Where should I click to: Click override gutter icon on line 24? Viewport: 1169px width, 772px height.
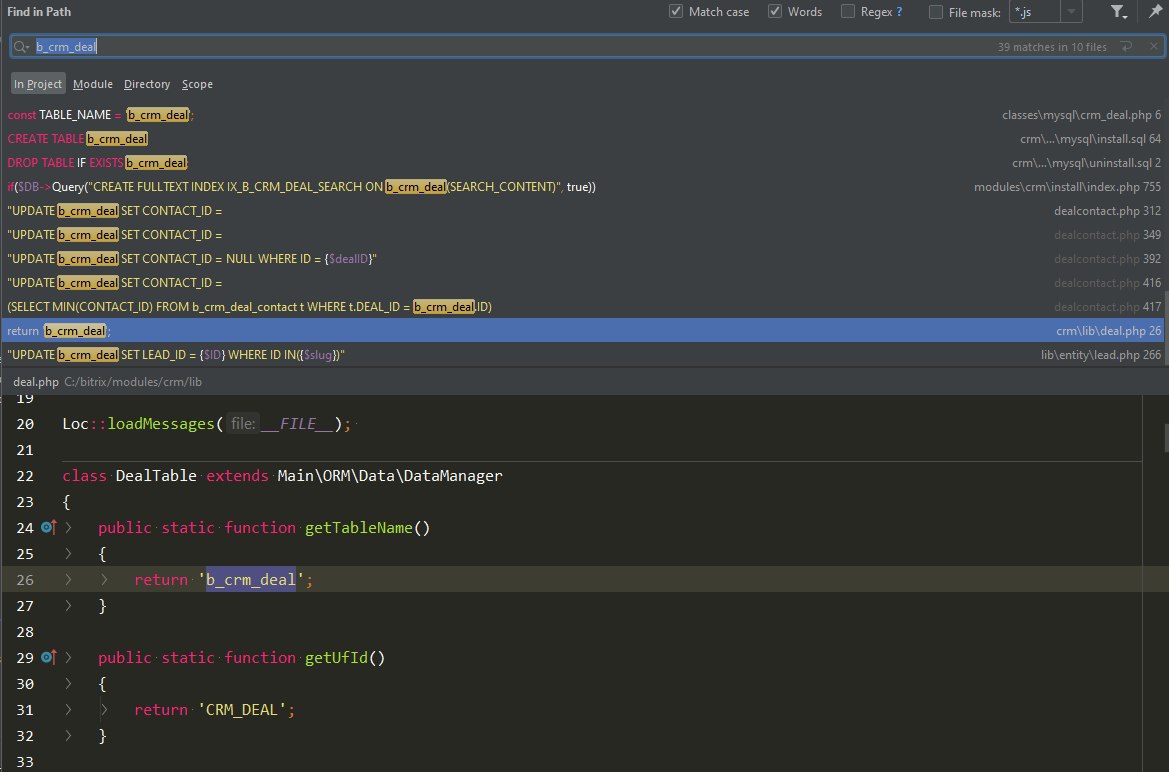pos(48,528)
